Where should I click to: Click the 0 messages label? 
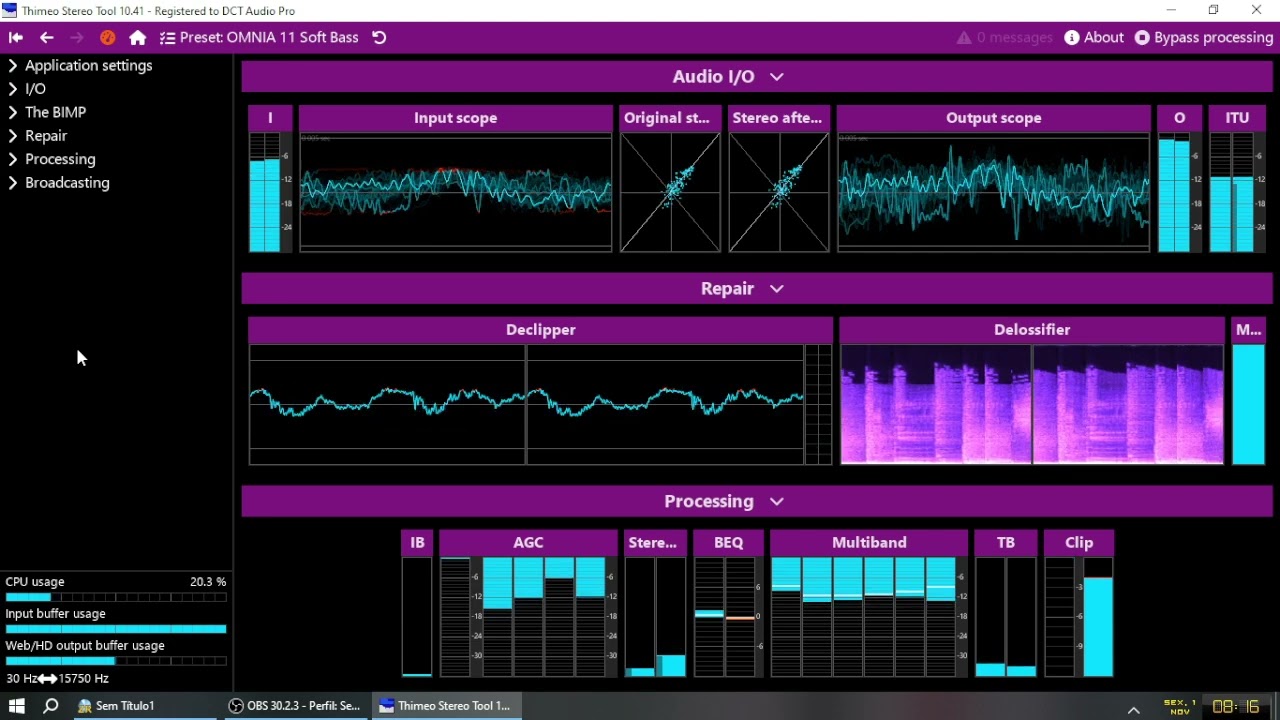(x=1014, y=38)
